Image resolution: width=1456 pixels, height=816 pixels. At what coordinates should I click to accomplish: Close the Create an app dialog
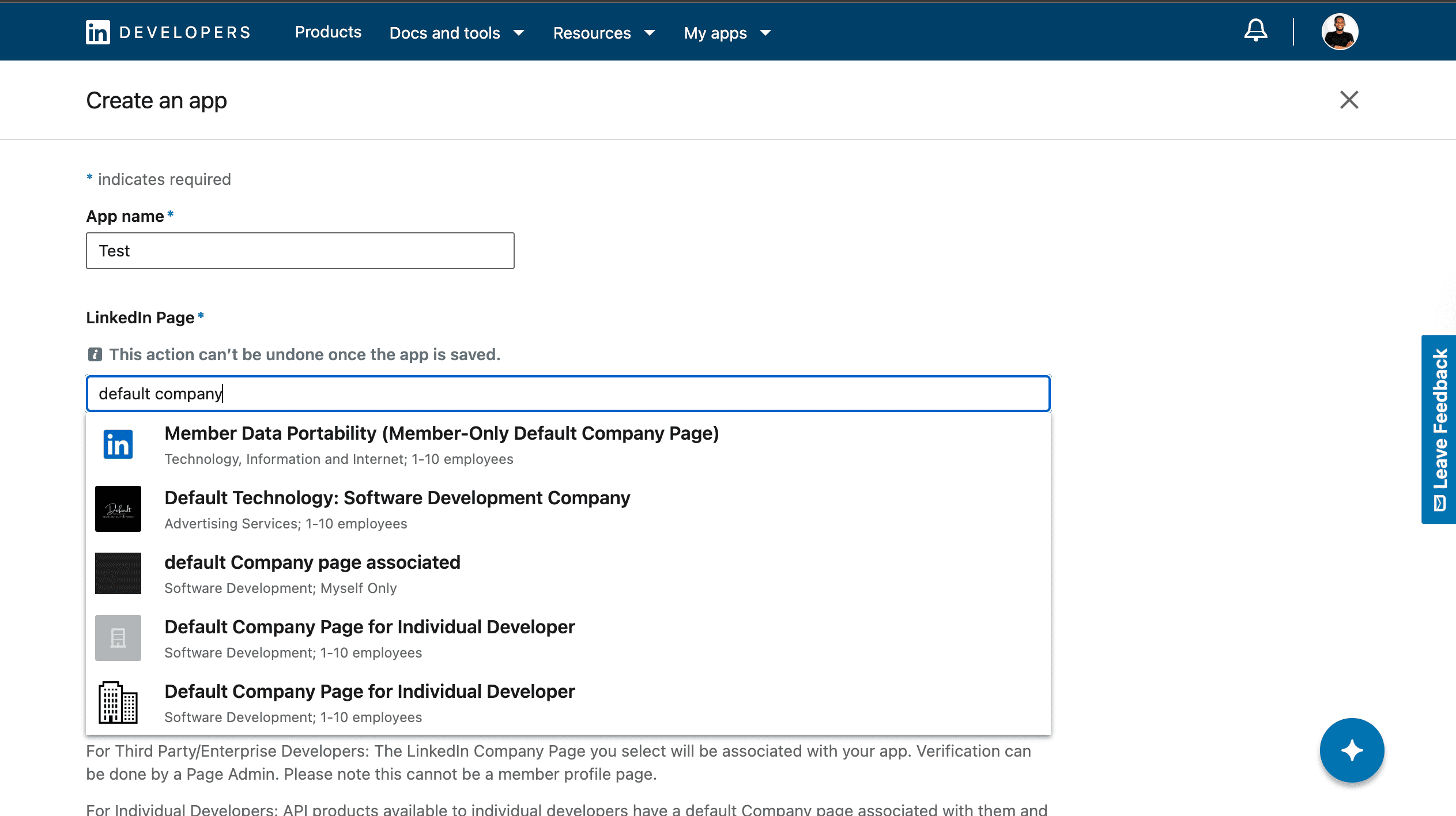[x=1349, y=100]
